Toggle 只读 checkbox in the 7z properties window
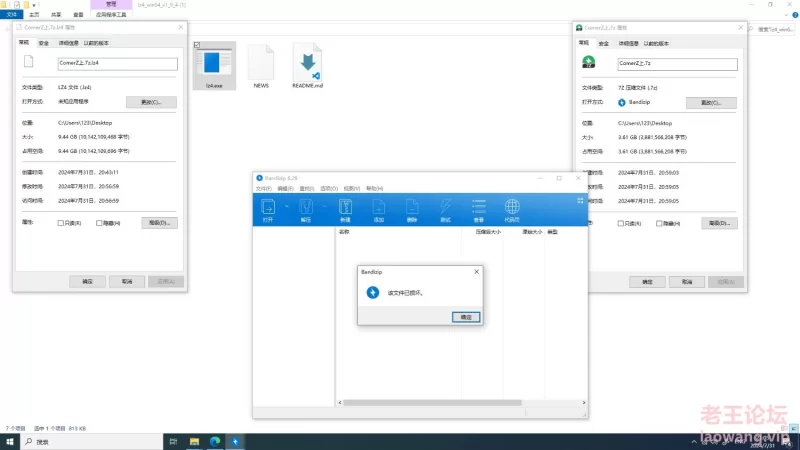 click(x=621, y=223)
